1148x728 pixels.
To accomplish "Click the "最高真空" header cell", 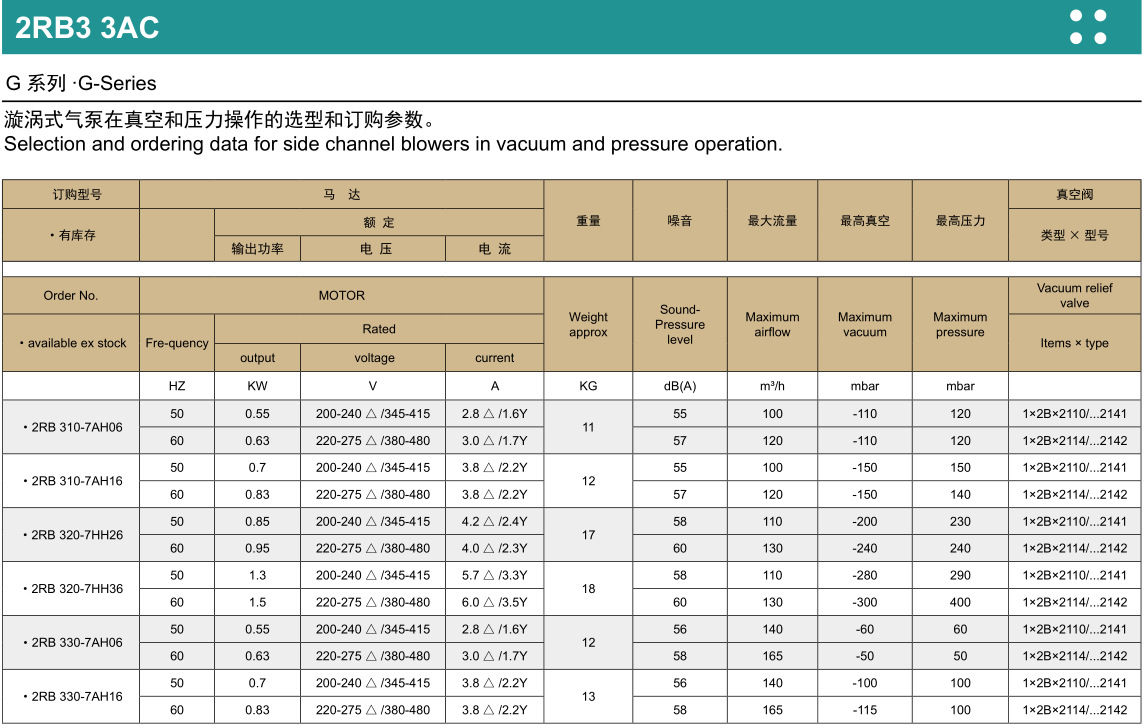I will pyautogui.click(x=865, y=220).
